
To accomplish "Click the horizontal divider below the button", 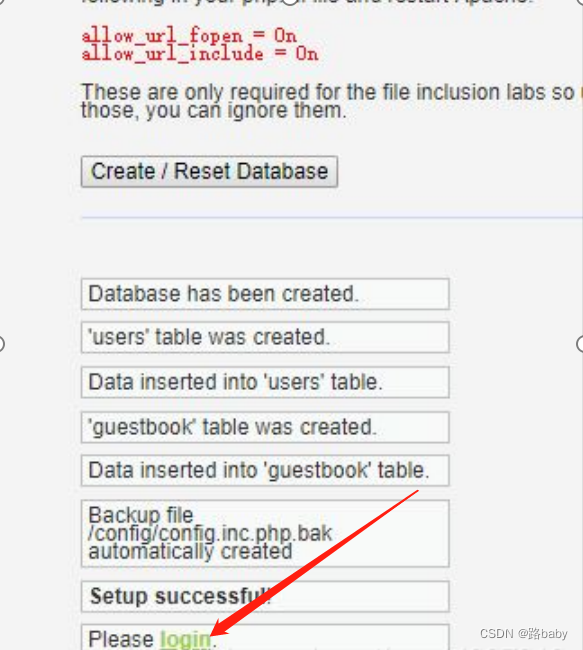I will click(332, 217).
